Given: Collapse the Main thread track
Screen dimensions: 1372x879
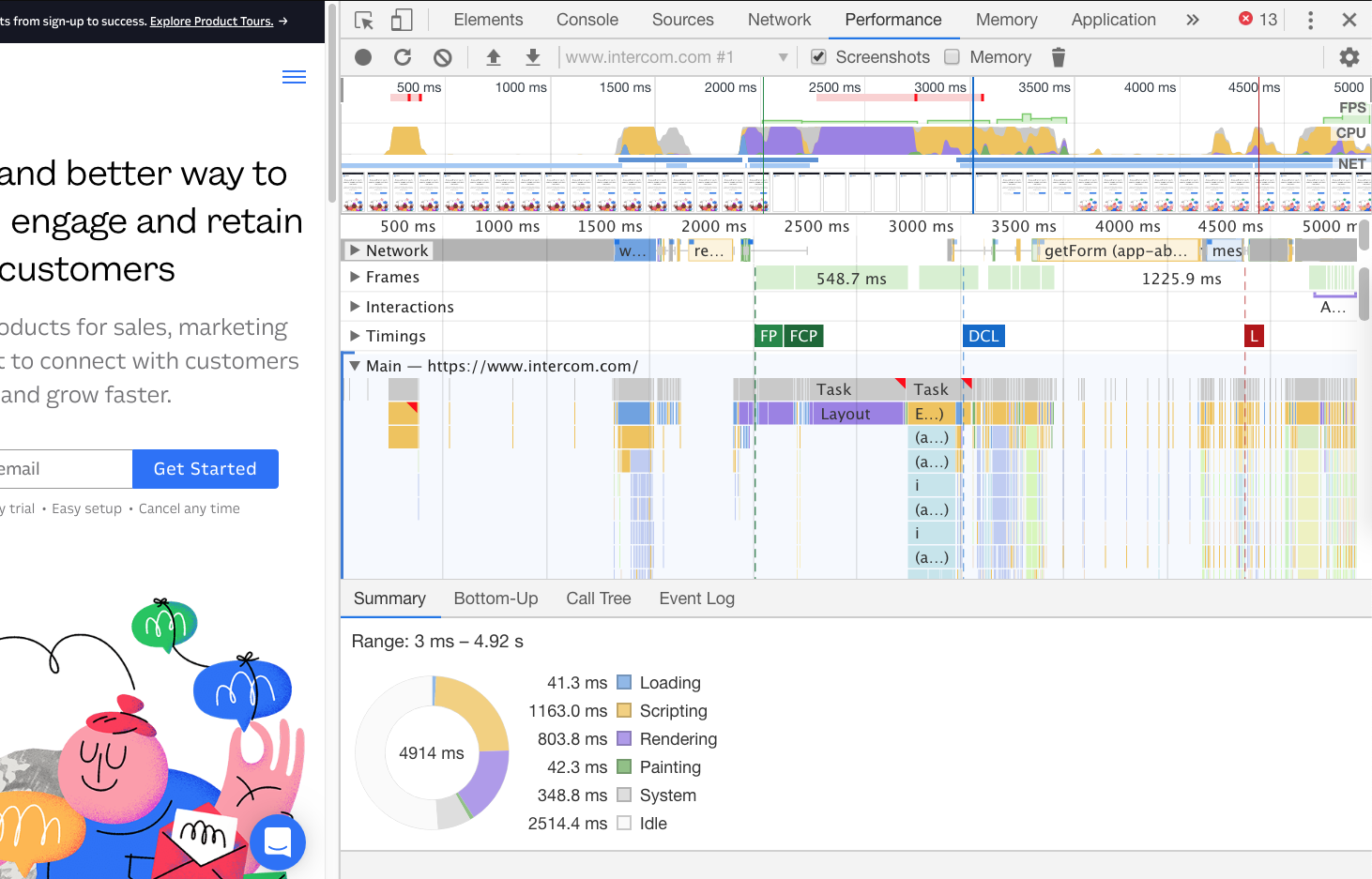Looking at the screenshot, I should (355, 366).
